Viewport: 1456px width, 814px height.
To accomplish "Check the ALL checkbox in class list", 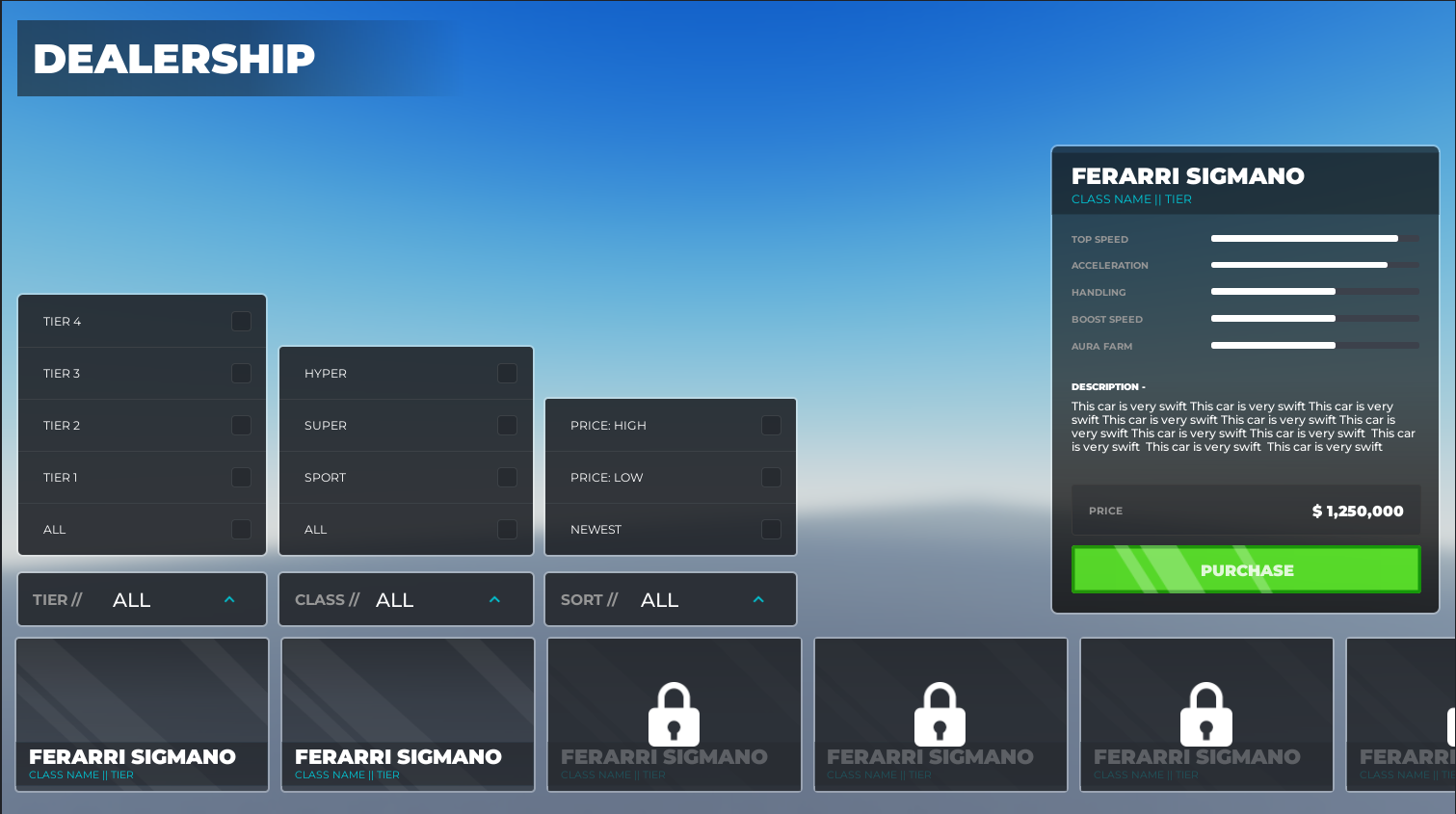I will (x=507, y=529).
